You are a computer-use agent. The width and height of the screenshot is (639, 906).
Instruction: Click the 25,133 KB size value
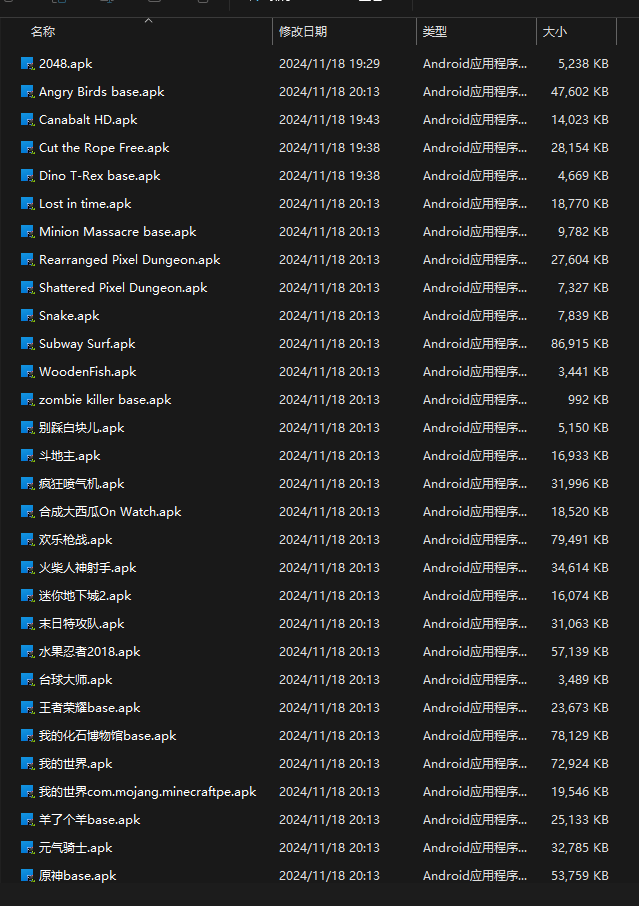pos(579,820)
